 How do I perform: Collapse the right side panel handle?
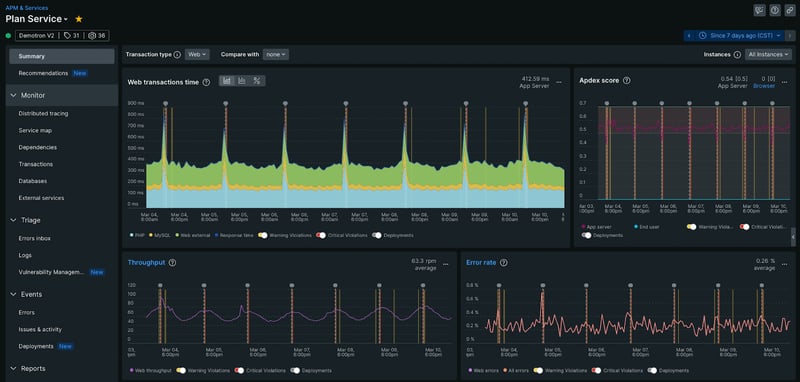[x=793, y=237]
